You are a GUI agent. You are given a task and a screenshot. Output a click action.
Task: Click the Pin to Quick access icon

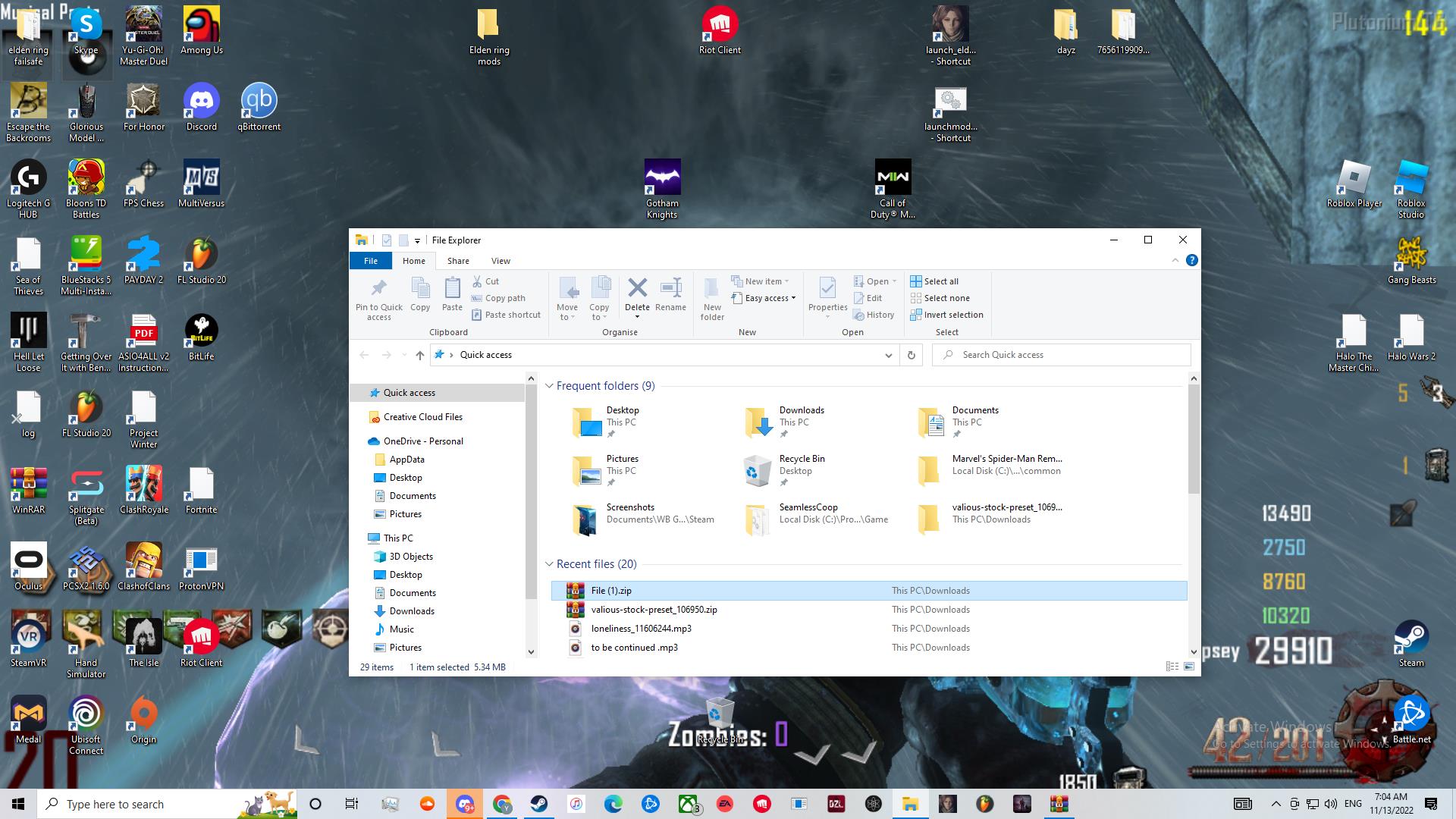(x=378, y=288)
